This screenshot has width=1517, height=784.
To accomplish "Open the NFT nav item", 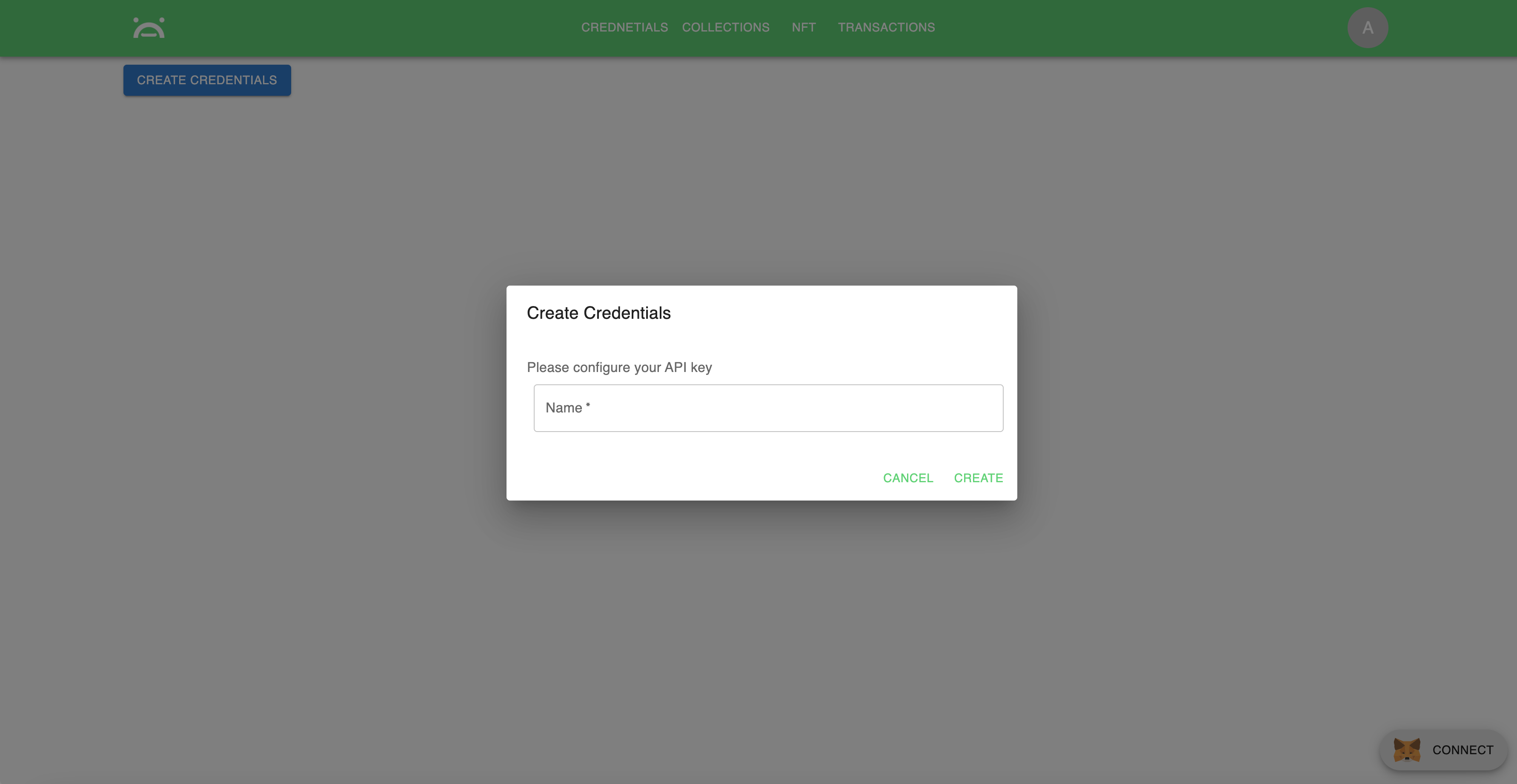I will pos(804,28).
